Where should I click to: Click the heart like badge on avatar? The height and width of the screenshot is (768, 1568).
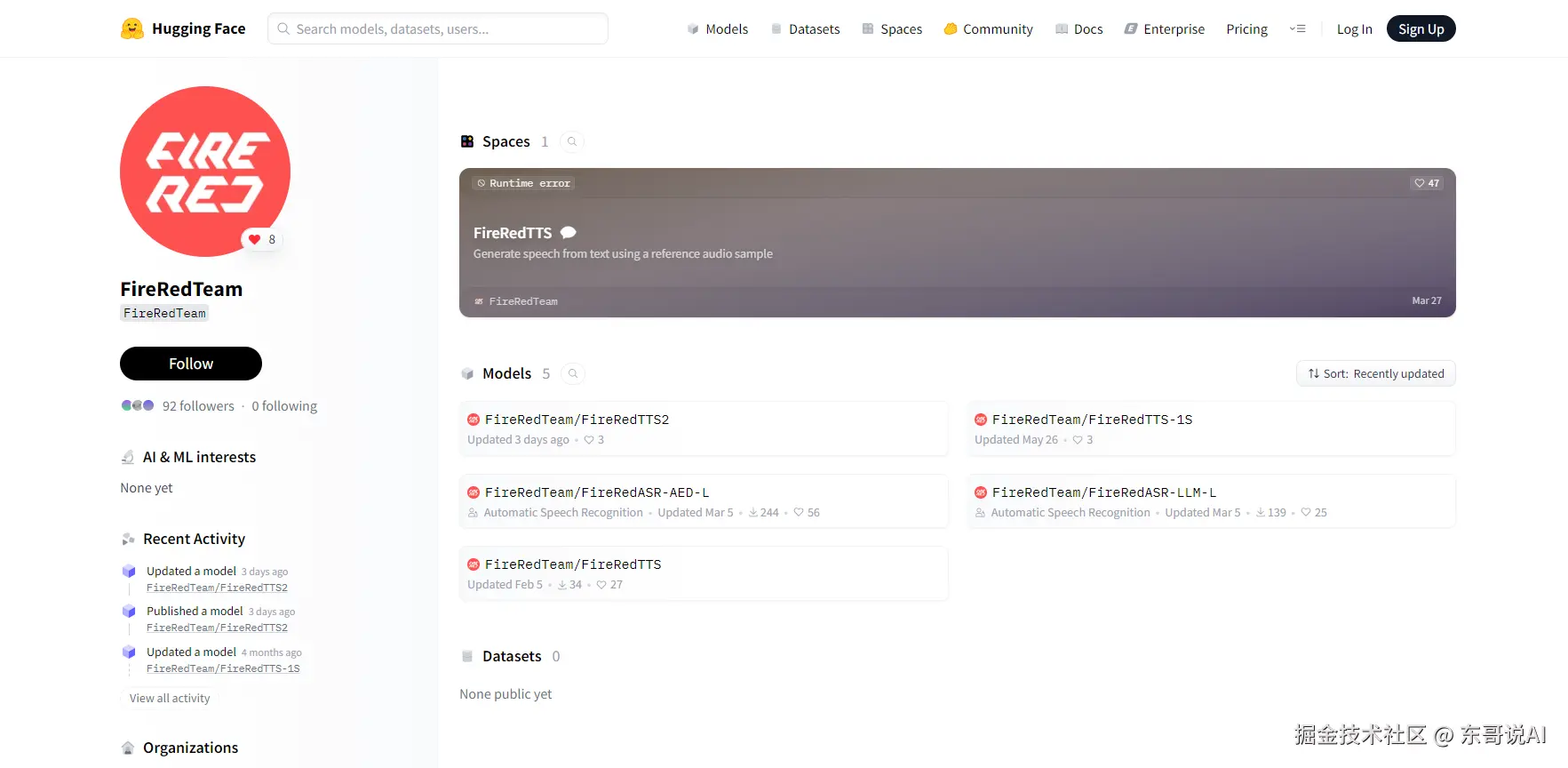pos(262,239)
